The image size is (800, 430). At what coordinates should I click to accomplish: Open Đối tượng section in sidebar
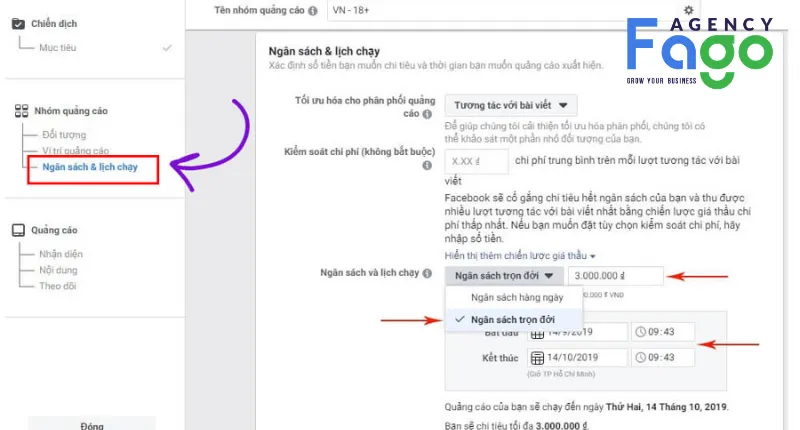point(64,135)
